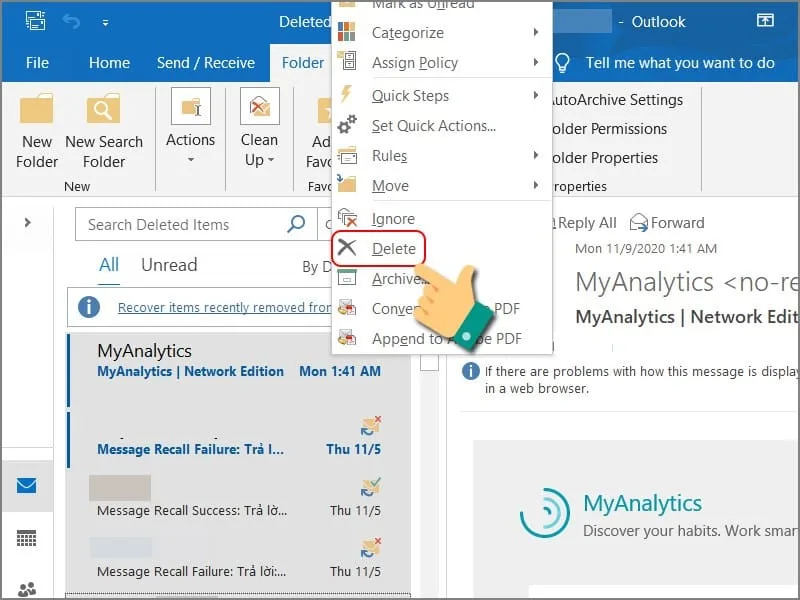Expand the collapsed folder pane chevron
This screenshot has width=800, height=600.
[27, 223]
